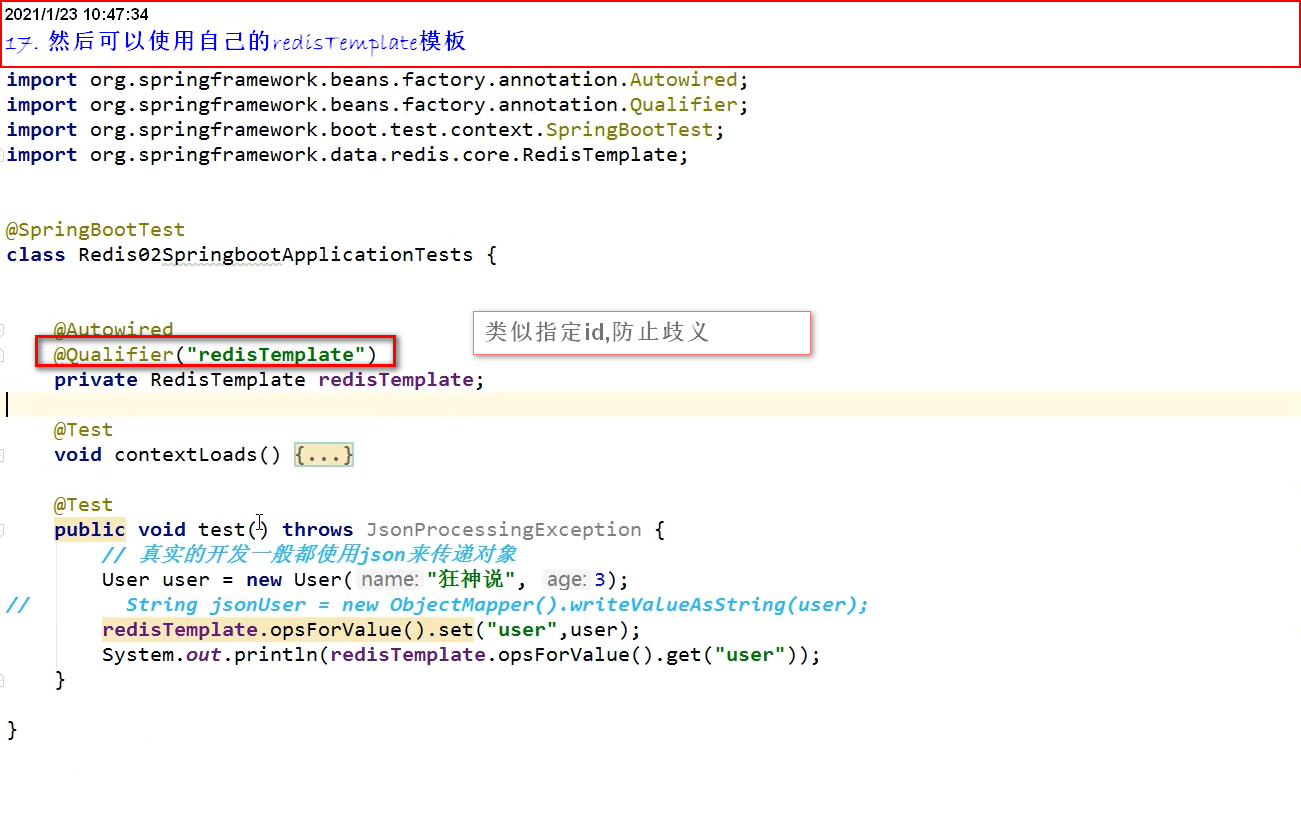Click the System.out.println statement
The width and height of the screenshot is (1301, 840).
click(x=461, y=655)
